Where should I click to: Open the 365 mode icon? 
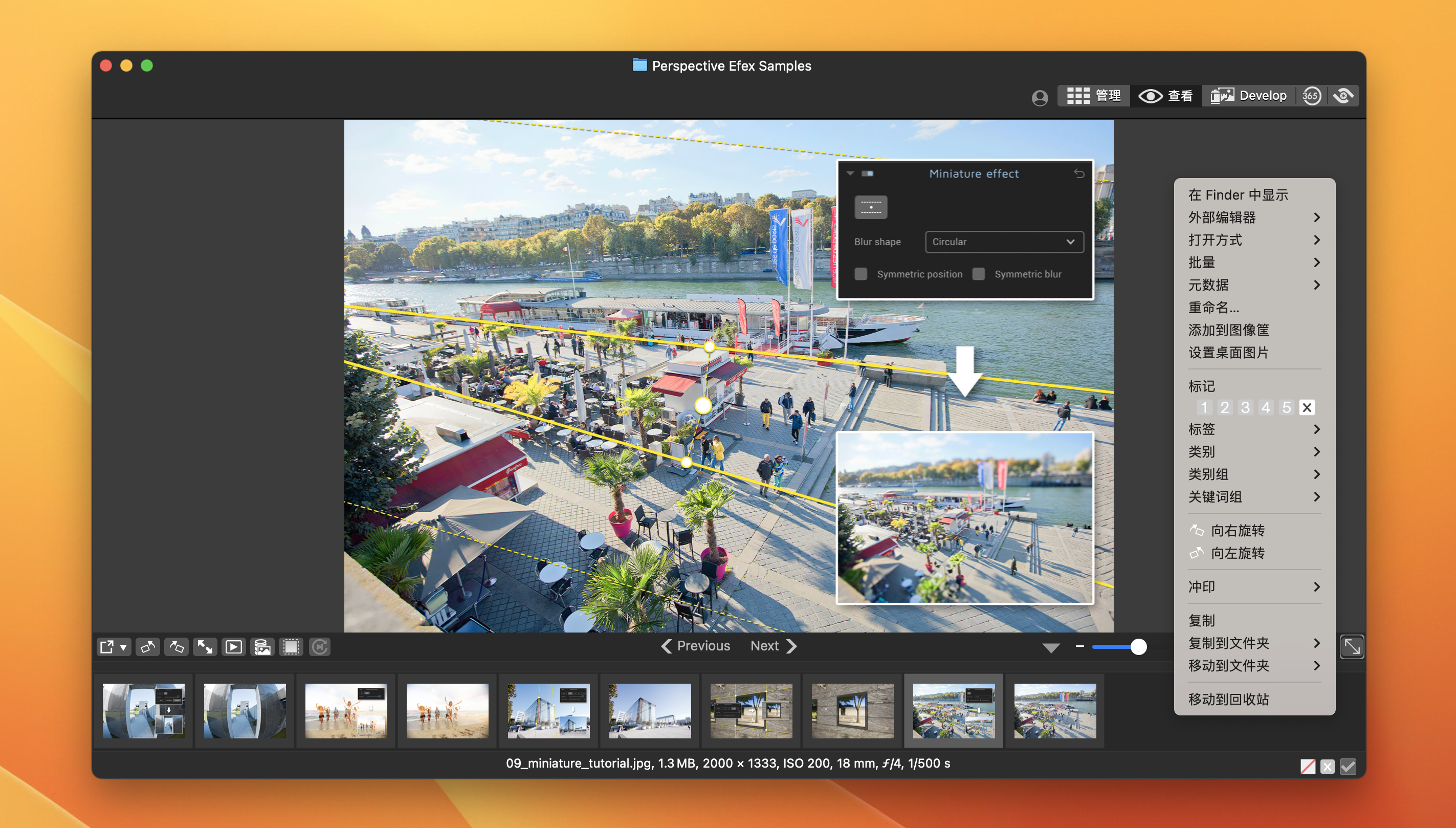[1311, 96]
